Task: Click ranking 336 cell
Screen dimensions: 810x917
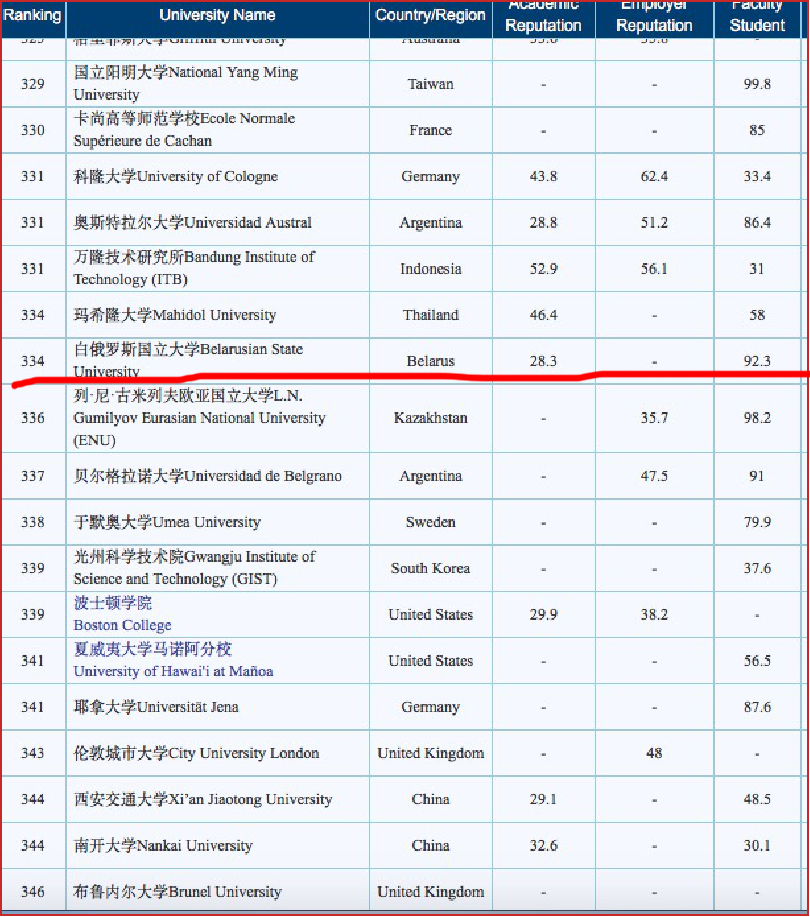Action: tap(33, 418)
